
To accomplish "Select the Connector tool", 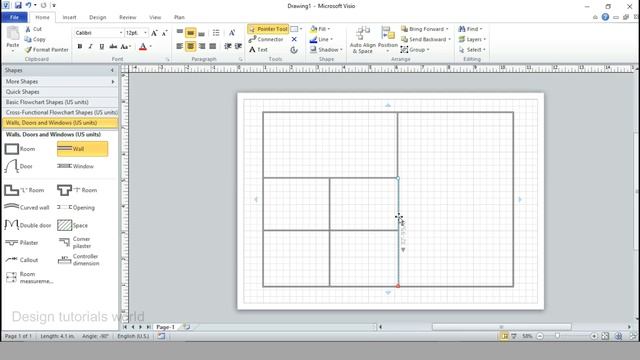I will [x=266, y=39].
